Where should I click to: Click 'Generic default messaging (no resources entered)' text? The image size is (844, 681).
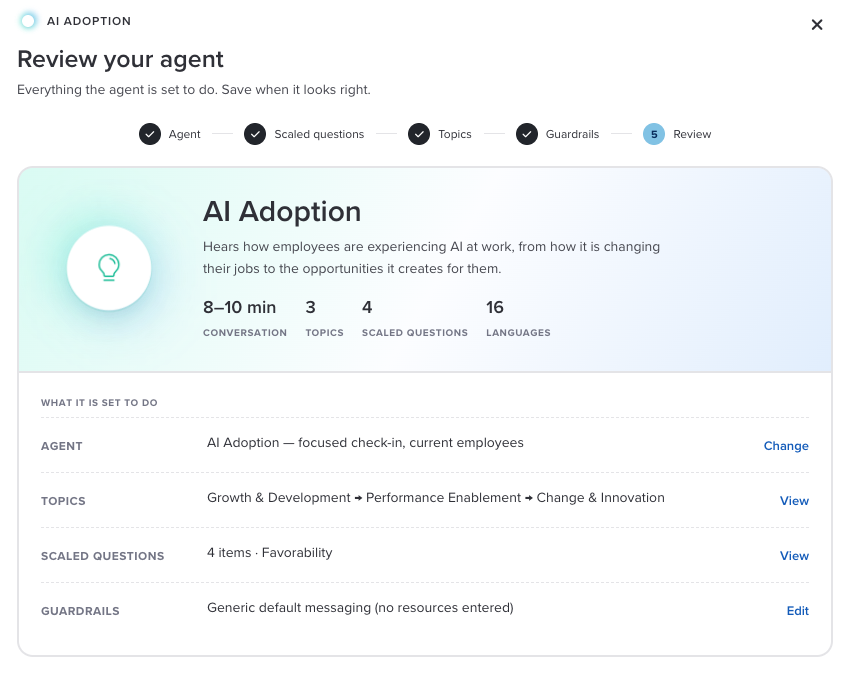[360, 608]
